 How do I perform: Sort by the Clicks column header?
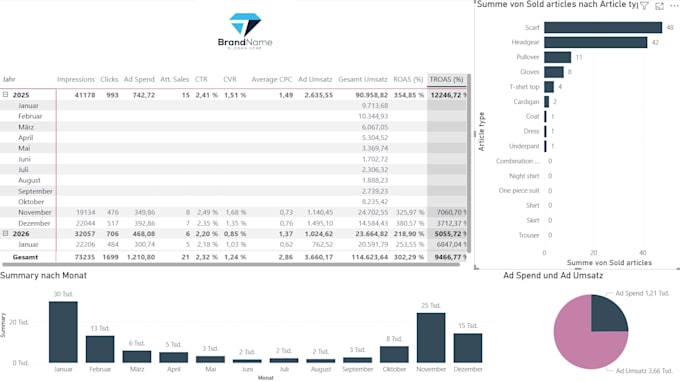point(109,79)
